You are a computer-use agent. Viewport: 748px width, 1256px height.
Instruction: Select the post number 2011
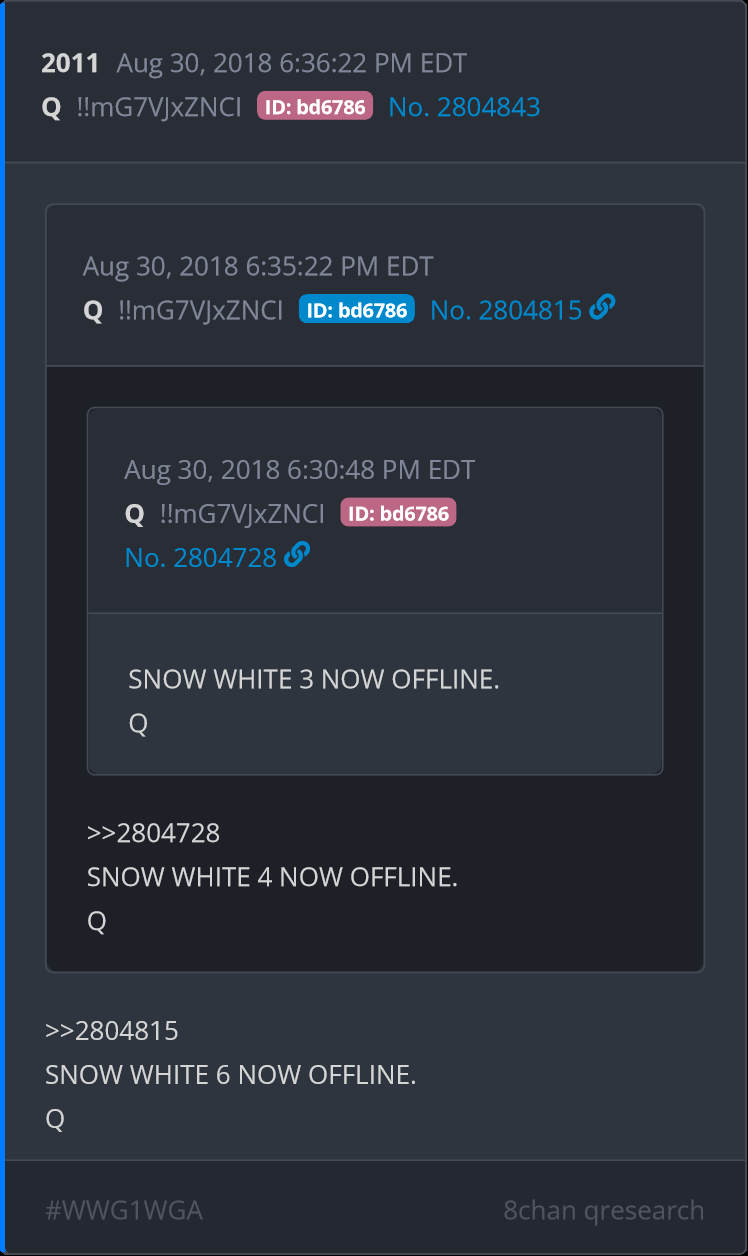point(70,63)
